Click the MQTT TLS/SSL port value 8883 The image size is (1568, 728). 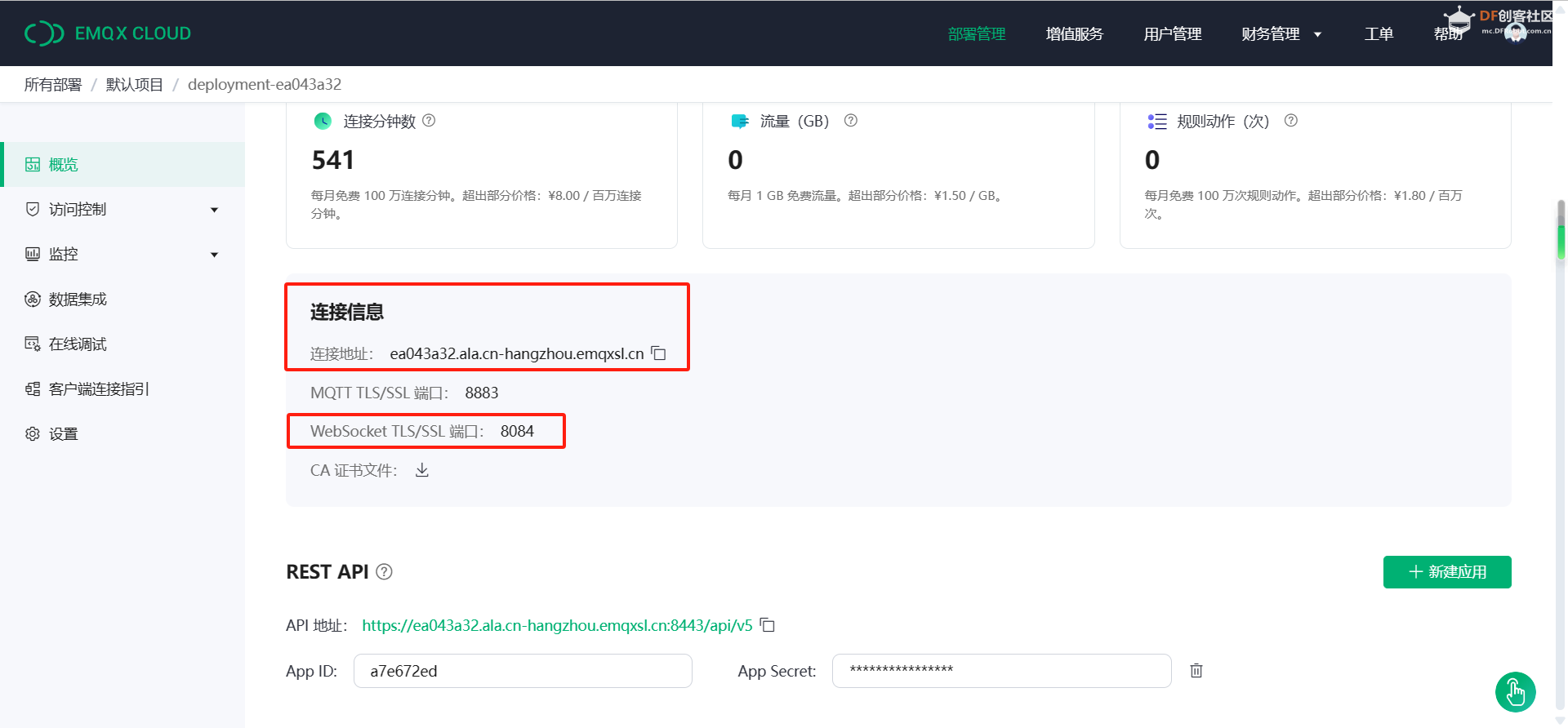[482, 393]
